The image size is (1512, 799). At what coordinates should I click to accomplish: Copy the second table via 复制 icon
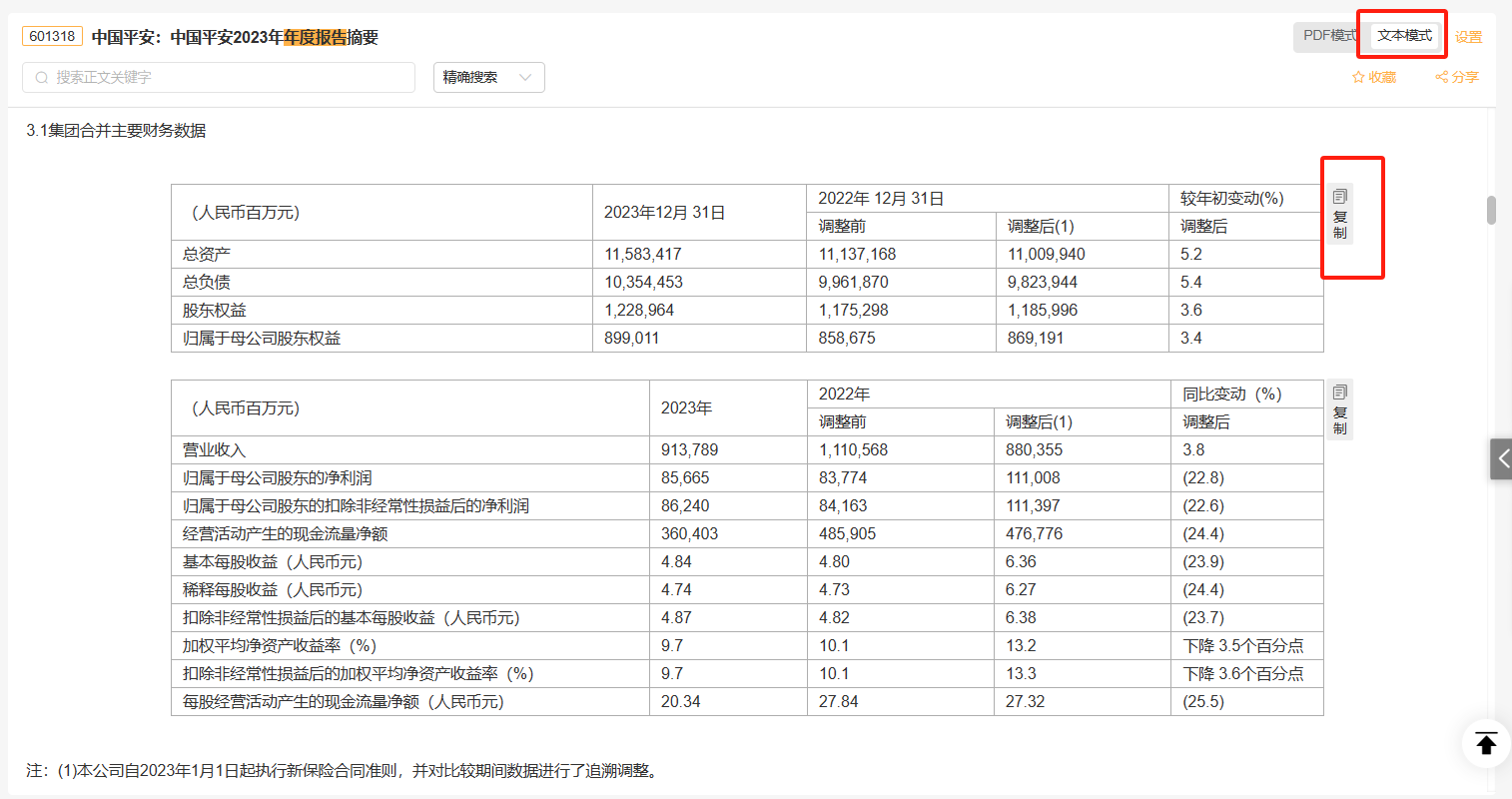point(1340,408)
